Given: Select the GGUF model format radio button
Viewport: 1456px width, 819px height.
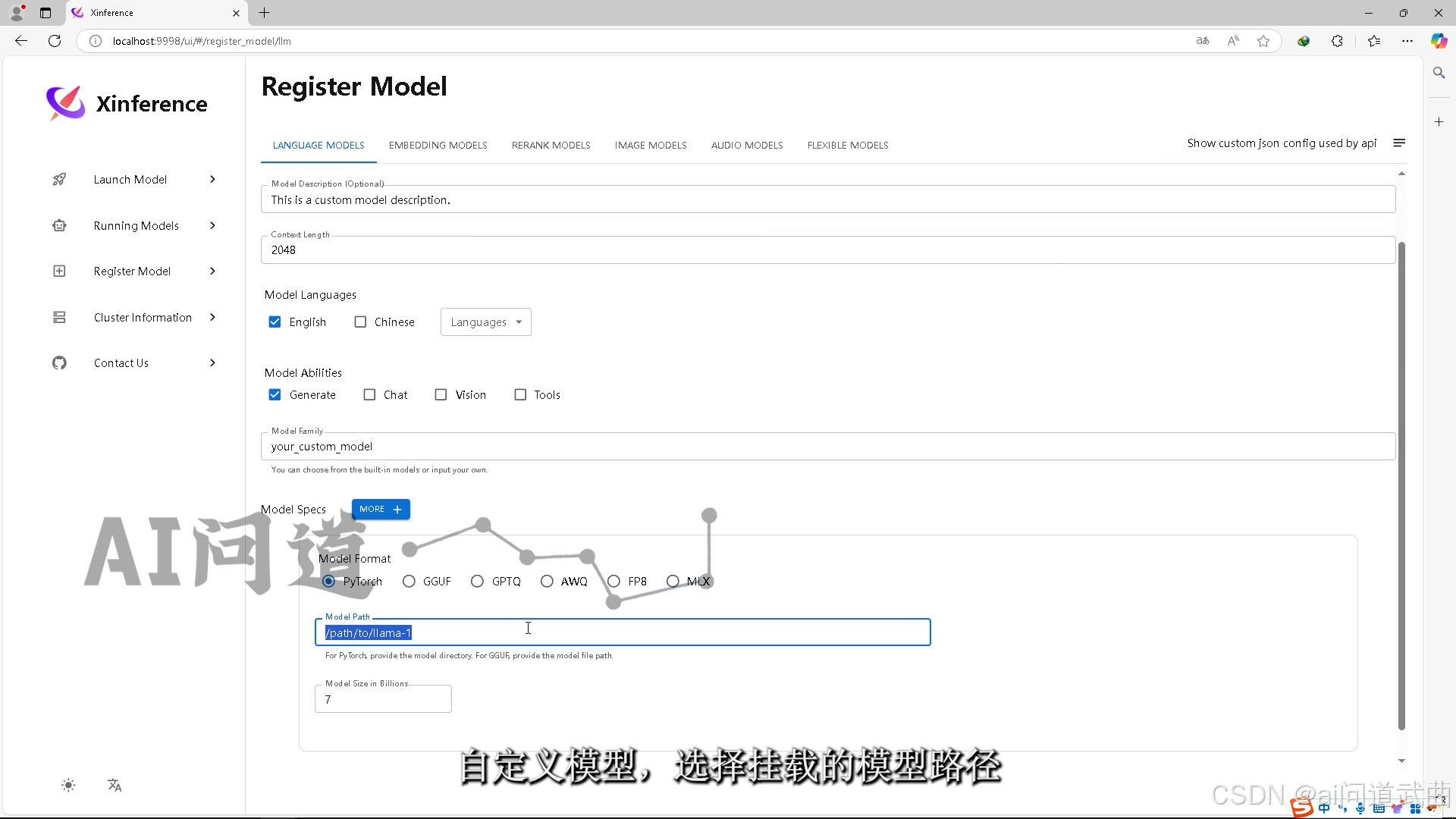Looking at the screenshot, I should coord(409,582).
